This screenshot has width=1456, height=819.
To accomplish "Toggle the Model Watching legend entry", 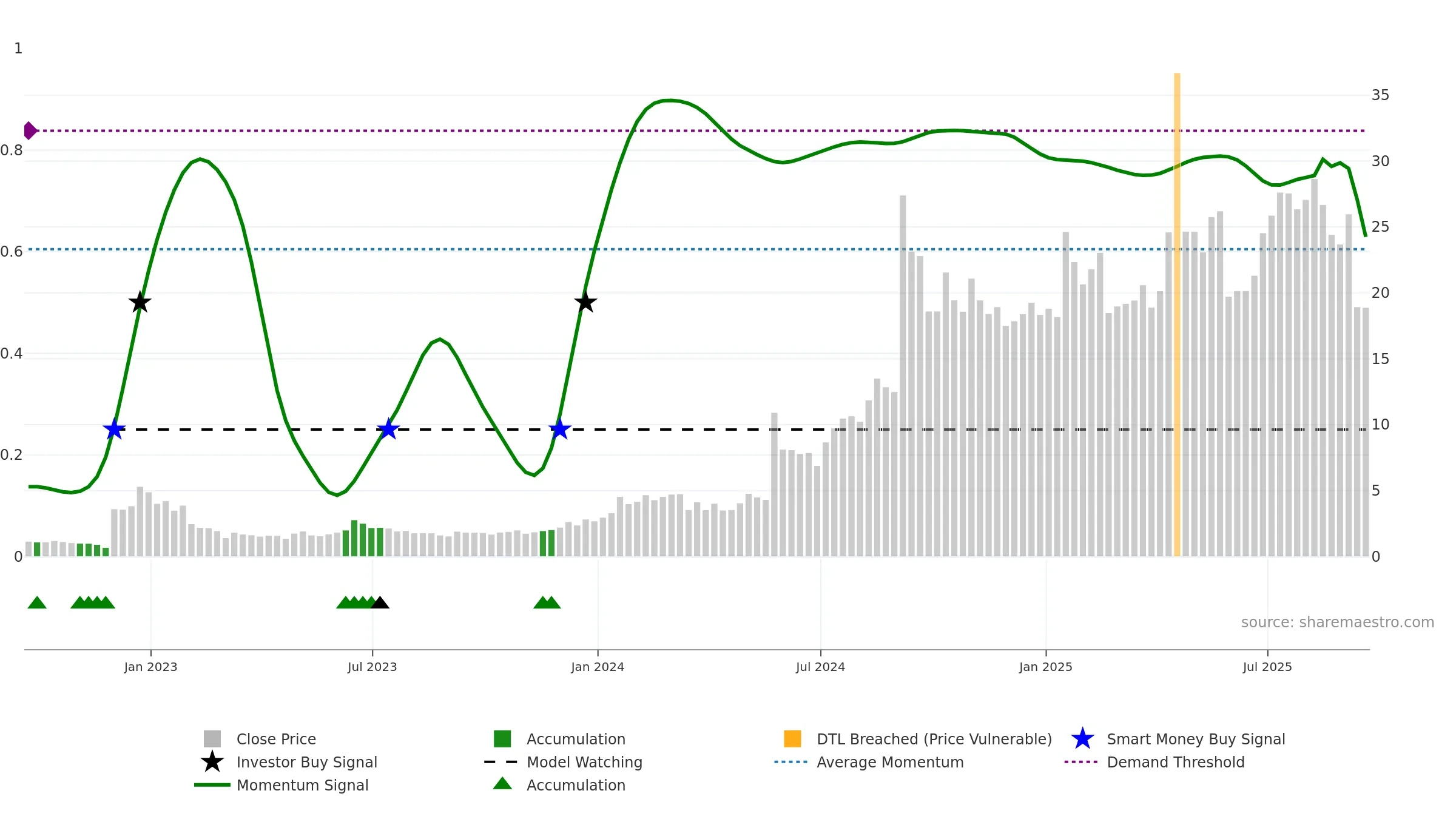I will point(584,762).
